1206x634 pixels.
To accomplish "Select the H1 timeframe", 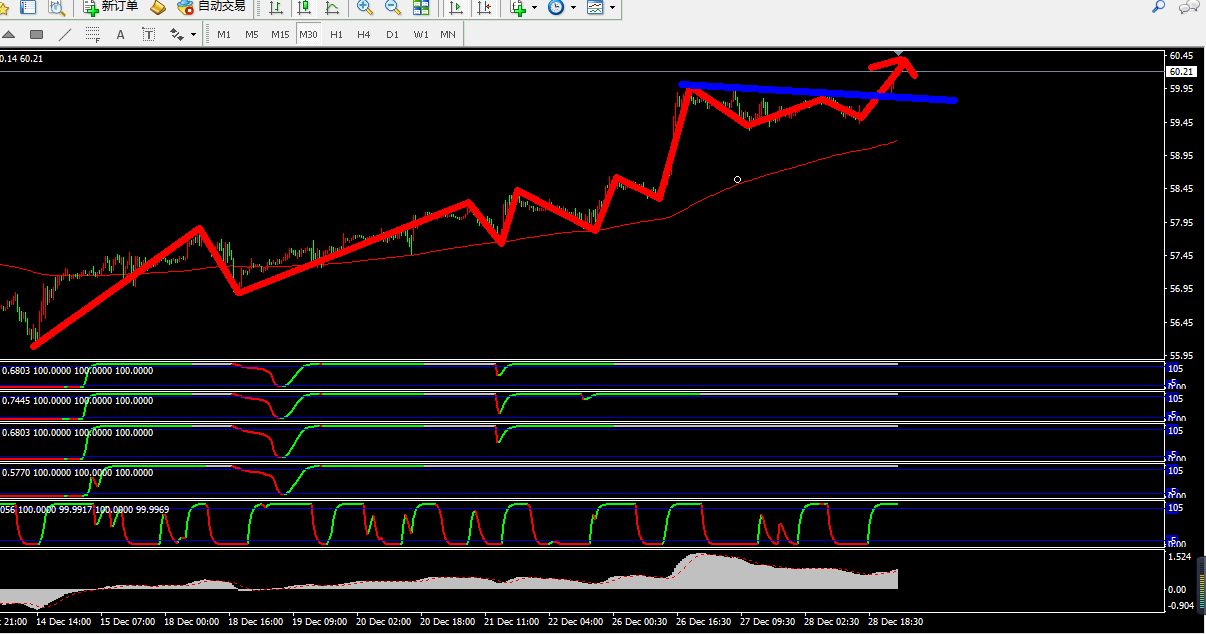I will point(336,35).
